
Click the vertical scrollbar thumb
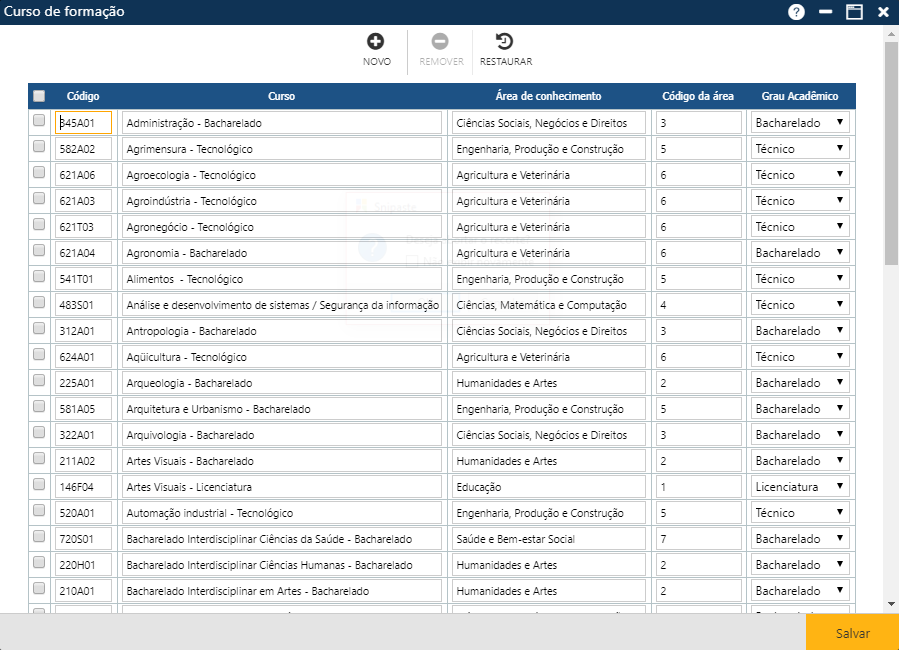(x=891, y=153)
